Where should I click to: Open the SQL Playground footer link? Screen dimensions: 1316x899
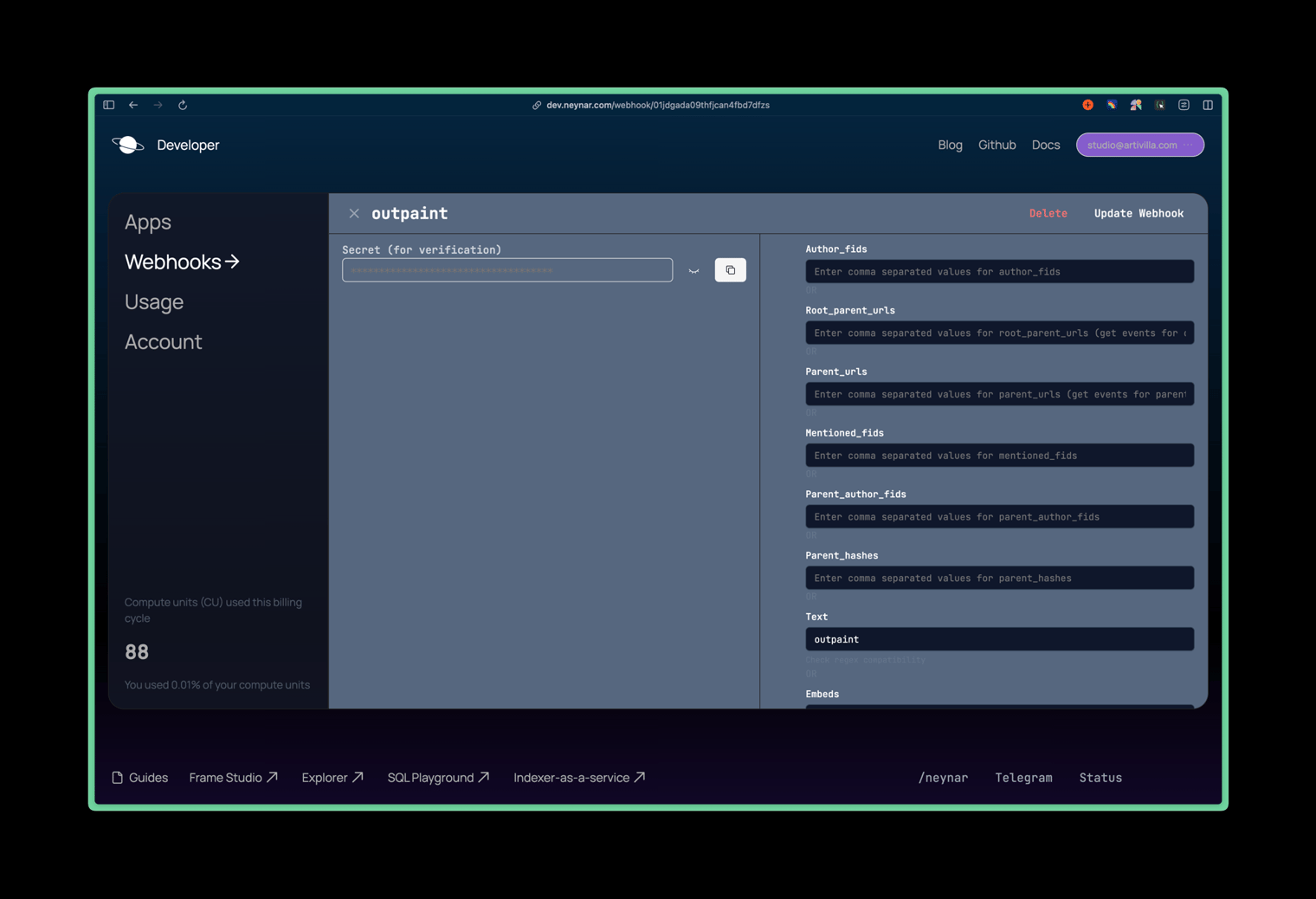[x=431, y=778]
